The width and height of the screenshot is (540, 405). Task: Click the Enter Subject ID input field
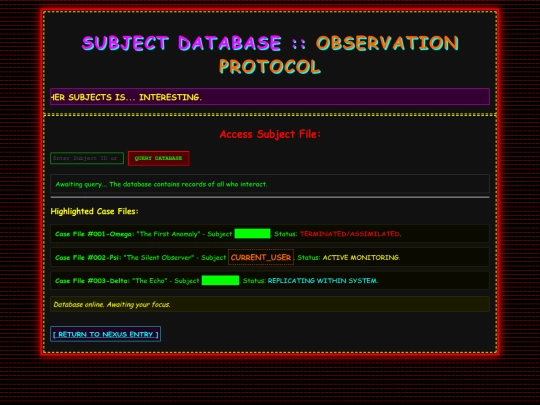87,158
